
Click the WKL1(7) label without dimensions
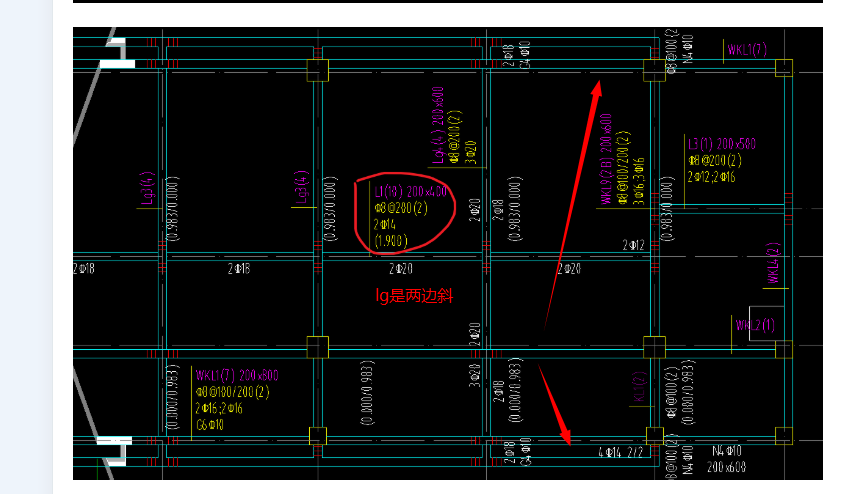point(747,50)
